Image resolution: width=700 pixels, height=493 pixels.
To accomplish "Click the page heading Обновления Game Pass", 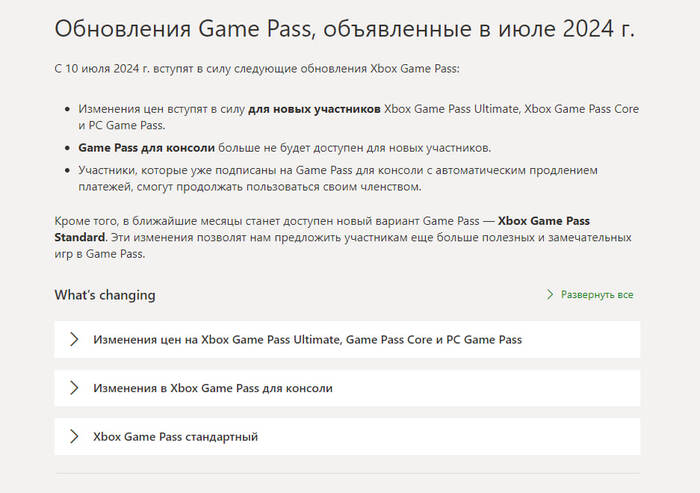I will click(x=344, y=29).
